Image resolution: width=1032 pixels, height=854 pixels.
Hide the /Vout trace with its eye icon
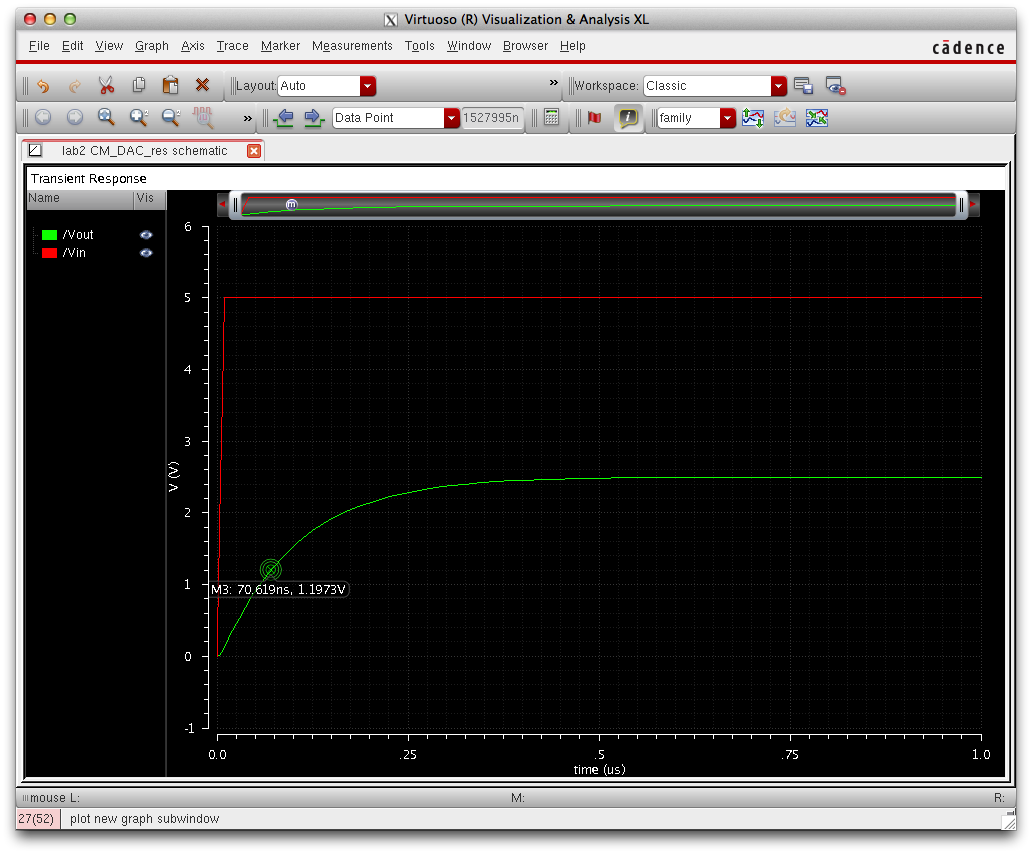tap(146, 235)
